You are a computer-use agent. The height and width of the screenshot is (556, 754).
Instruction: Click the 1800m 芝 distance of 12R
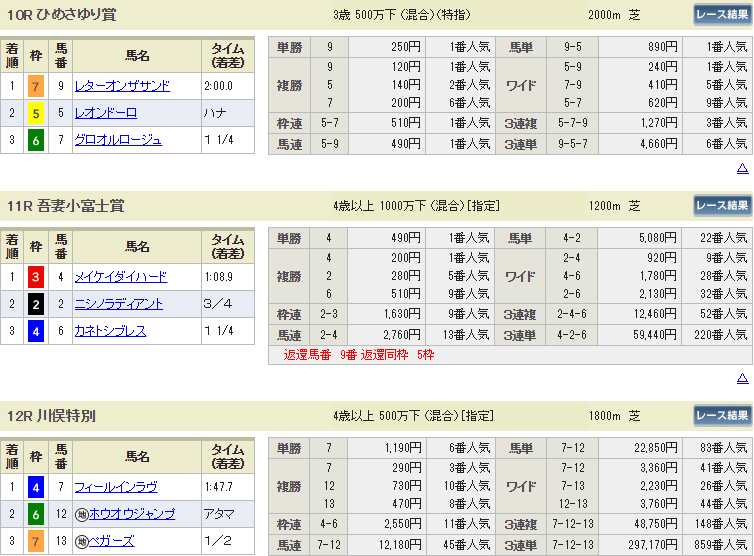click(x=614, y=416)
